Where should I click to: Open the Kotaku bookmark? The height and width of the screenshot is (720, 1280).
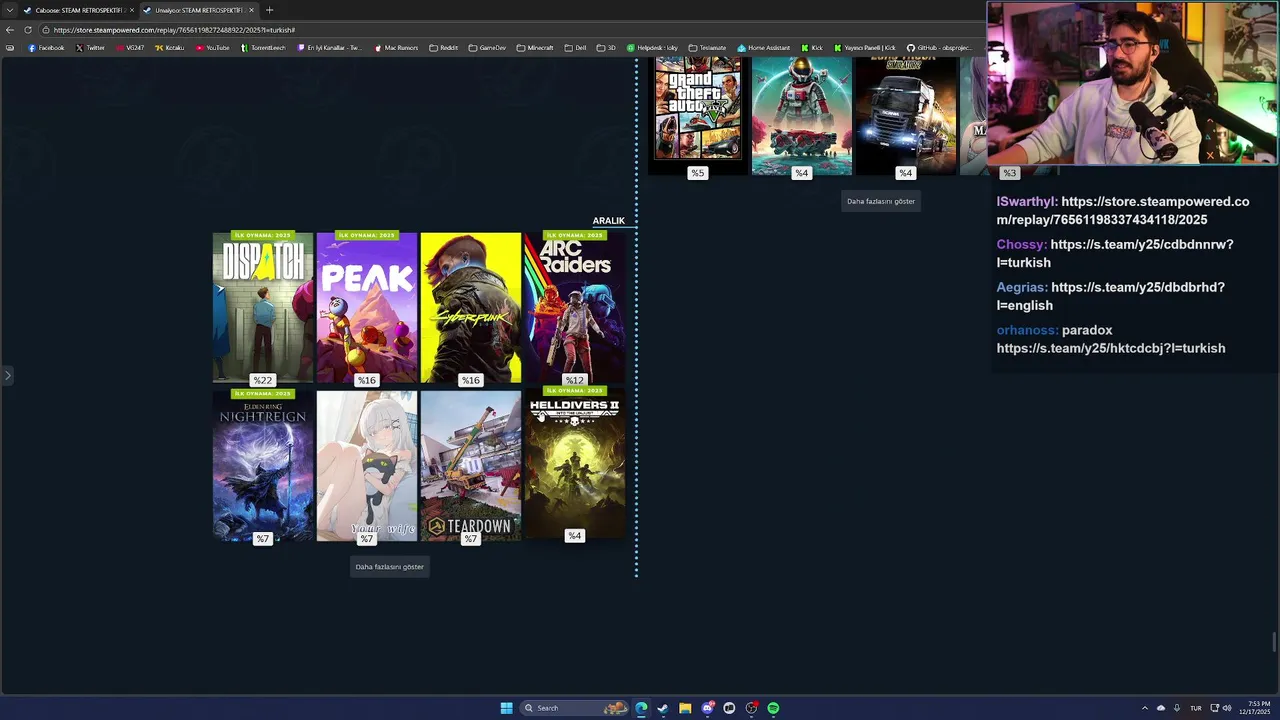169,48
